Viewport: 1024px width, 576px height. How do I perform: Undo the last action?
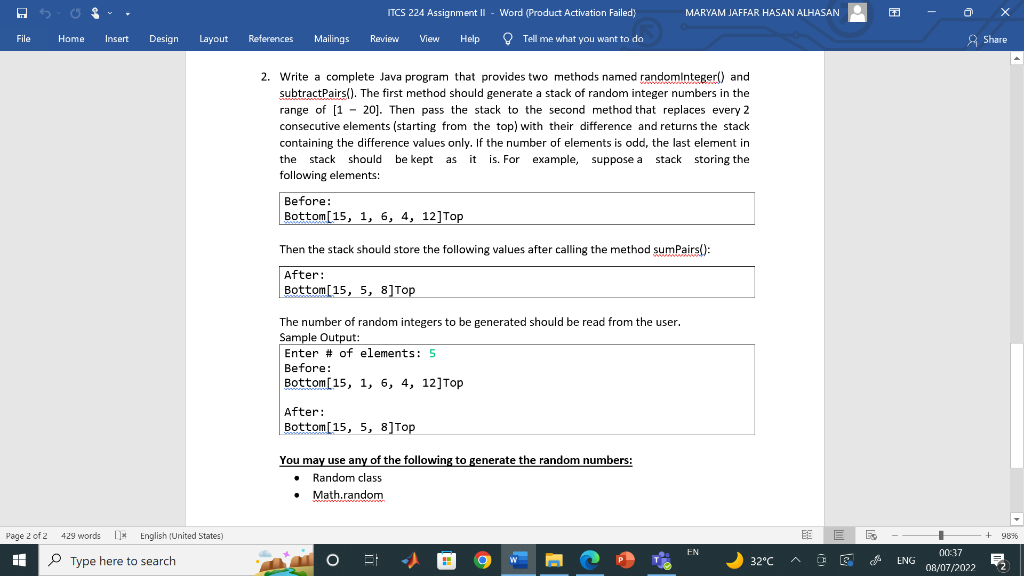coord(44,12)
